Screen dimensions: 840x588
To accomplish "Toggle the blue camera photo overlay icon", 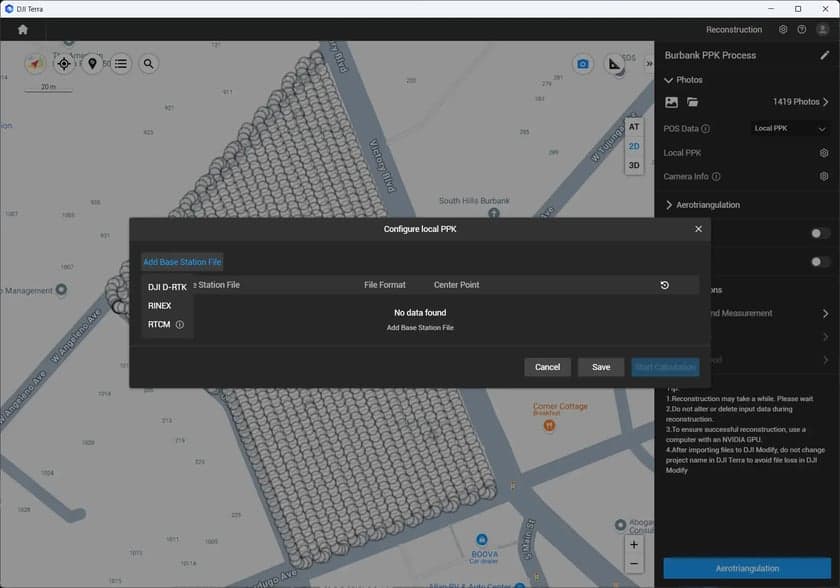I will [x=582, y=62].
